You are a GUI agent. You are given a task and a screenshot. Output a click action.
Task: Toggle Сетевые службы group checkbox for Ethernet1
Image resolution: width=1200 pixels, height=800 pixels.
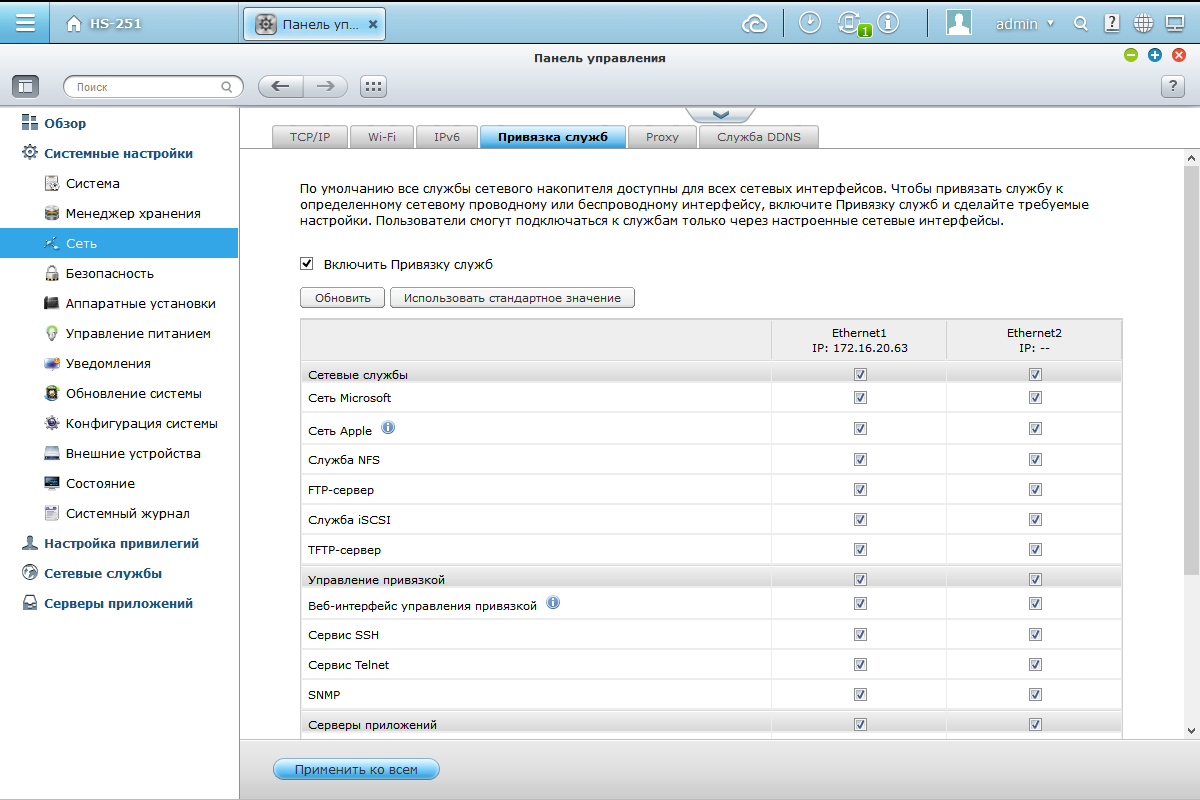[860, 375]
